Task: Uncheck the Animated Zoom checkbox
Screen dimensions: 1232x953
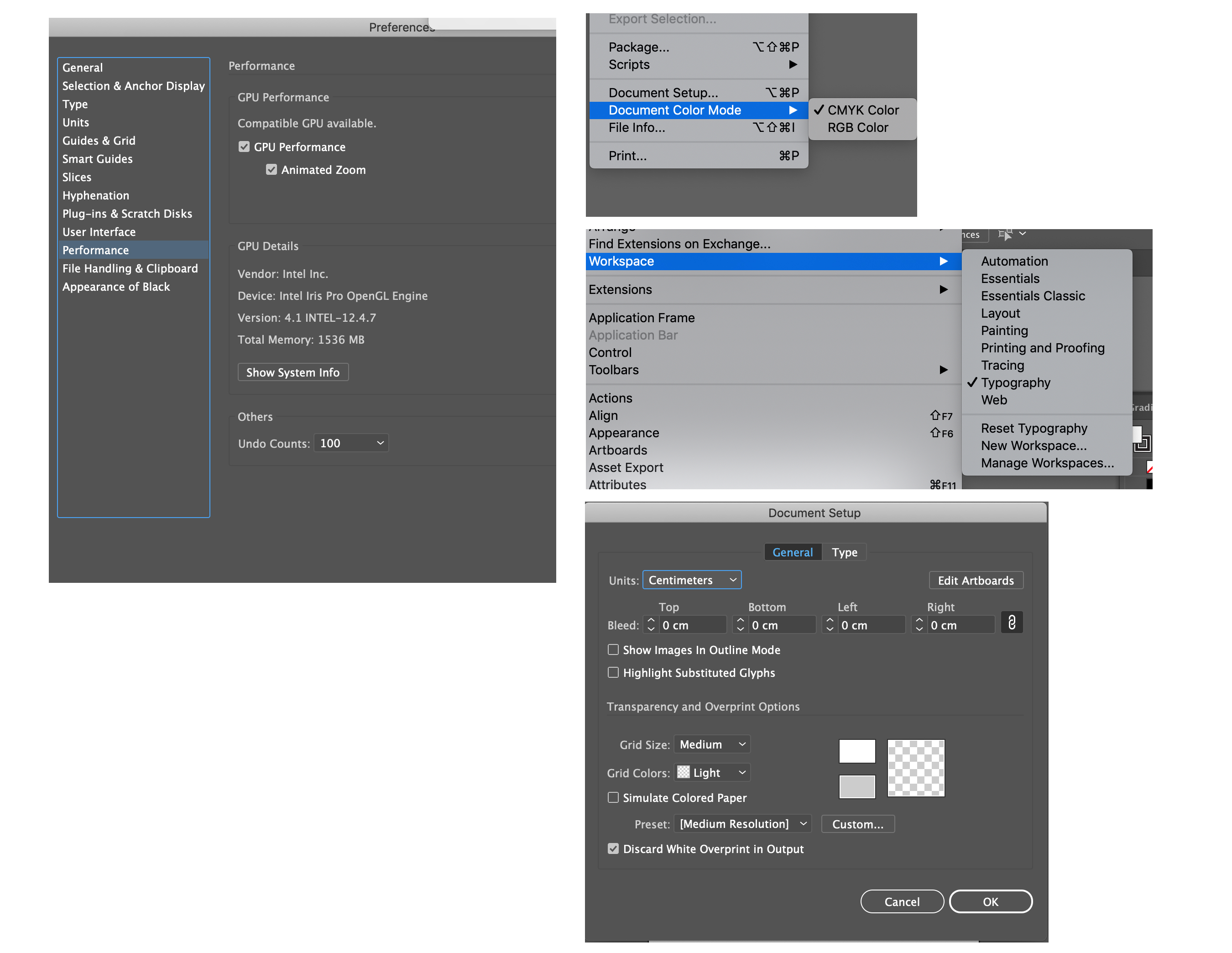Action: pos(271,170)
